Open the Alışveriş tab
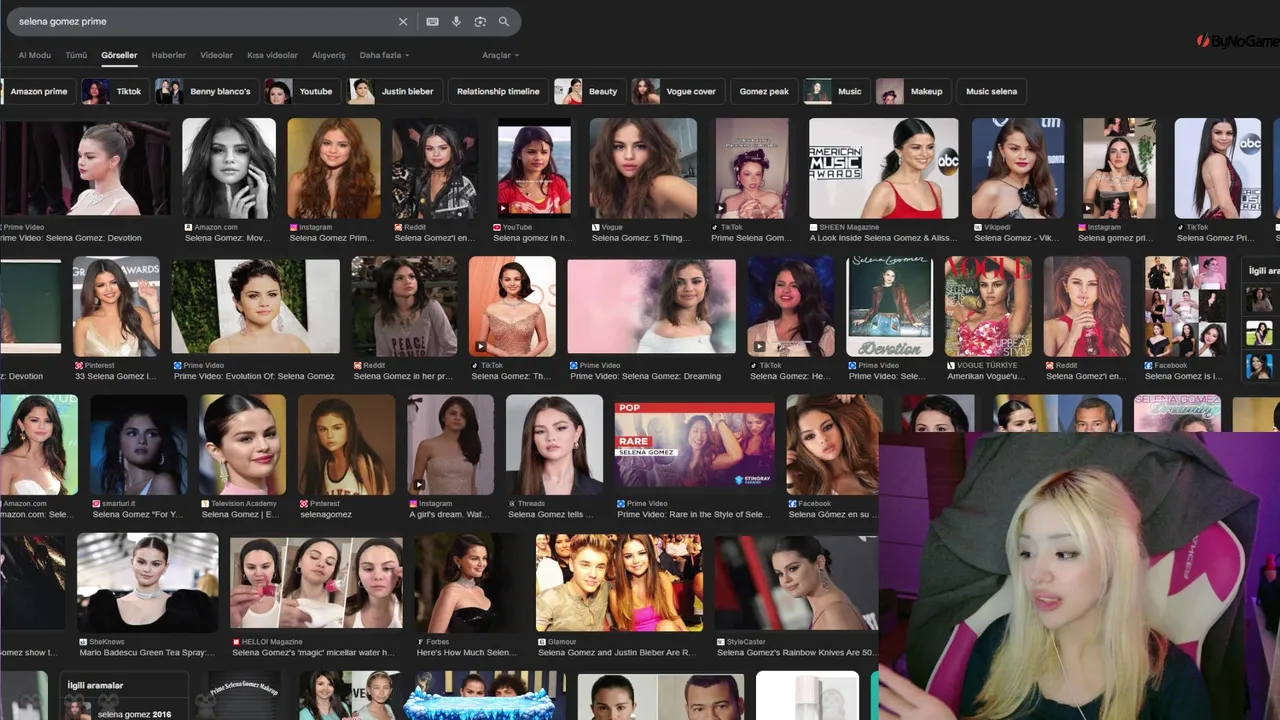This screenshot has width=1280, height=720. point(329,55)
